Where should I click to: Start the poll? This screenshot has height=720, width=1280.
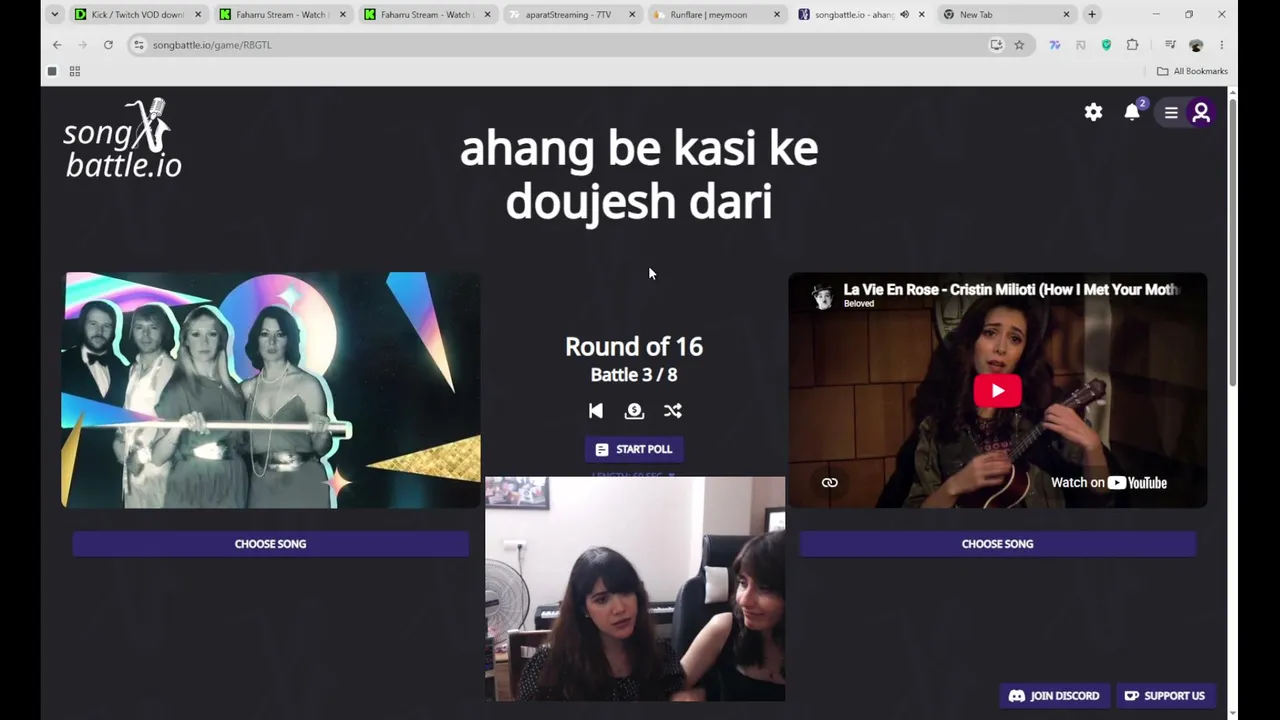click(x=634, y=449)
